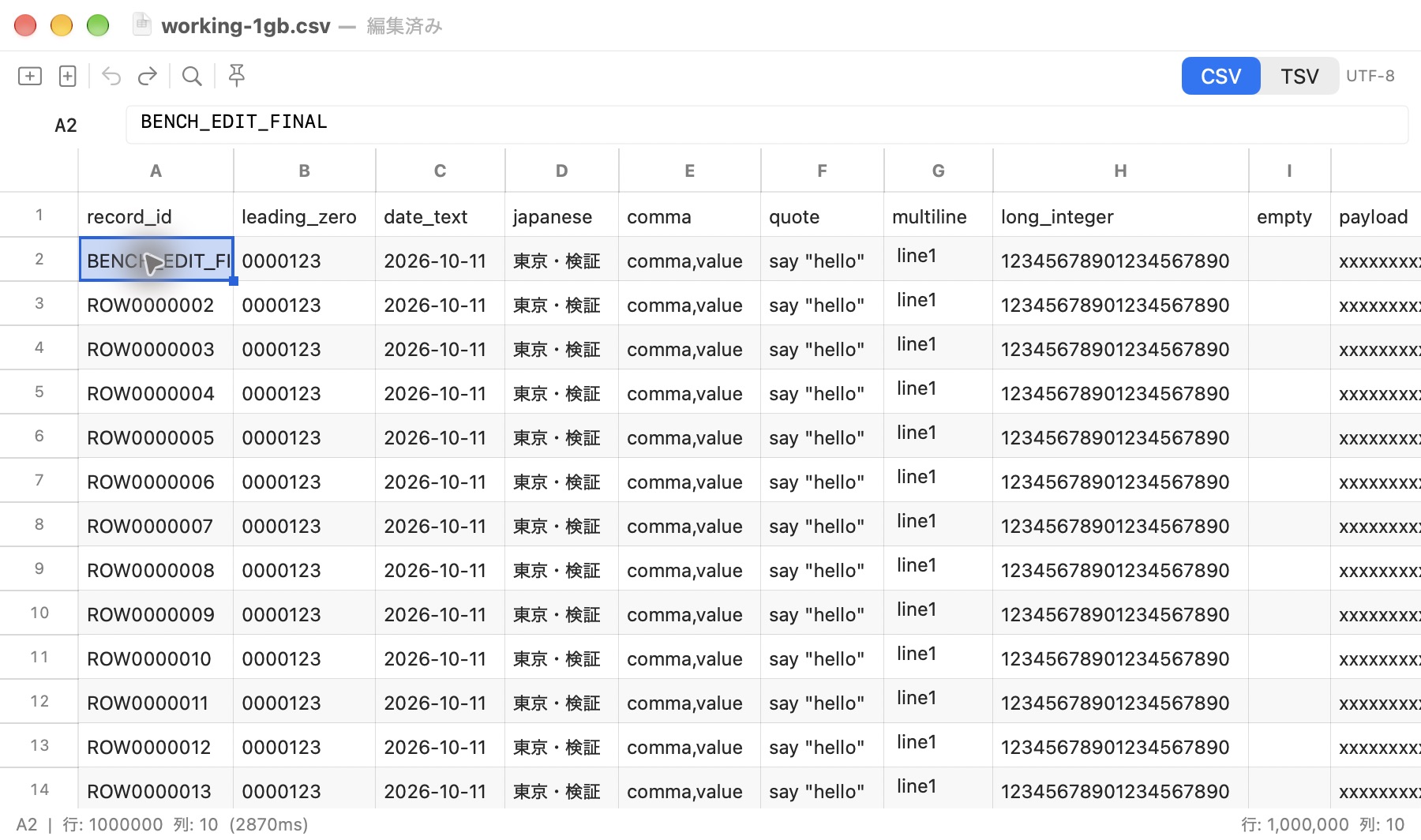Click the record_id header cell
The image size is (1421, 840).
click(156, 216)
